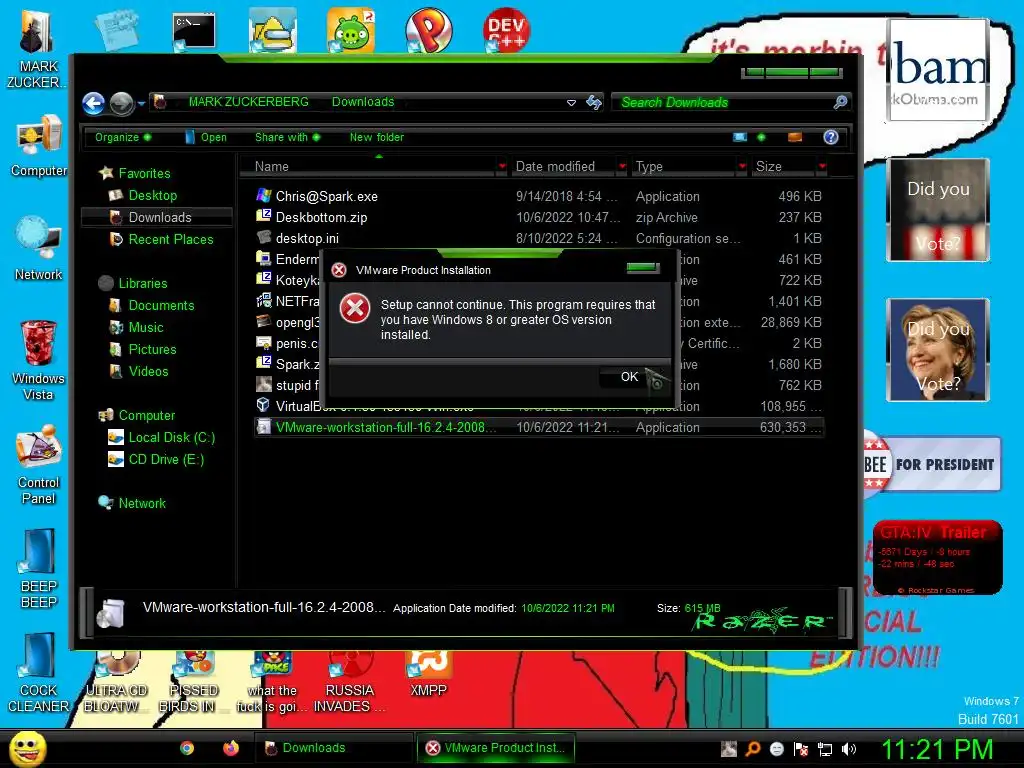
Task: Switch to Downloads taskbar button
Action: (333, 748)
